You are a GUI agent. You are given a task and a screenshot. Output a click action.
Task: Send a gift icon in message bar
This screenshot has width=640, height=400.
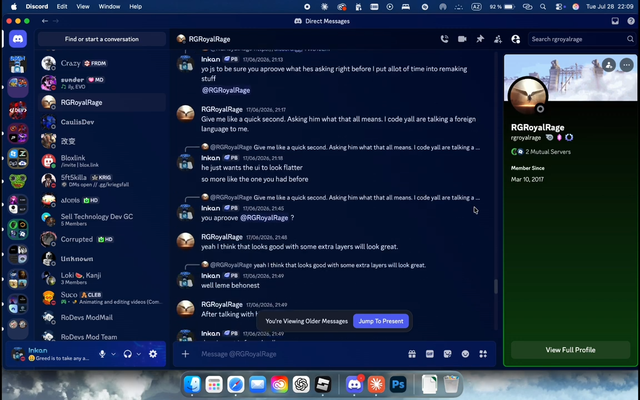[x=412, y=354]
